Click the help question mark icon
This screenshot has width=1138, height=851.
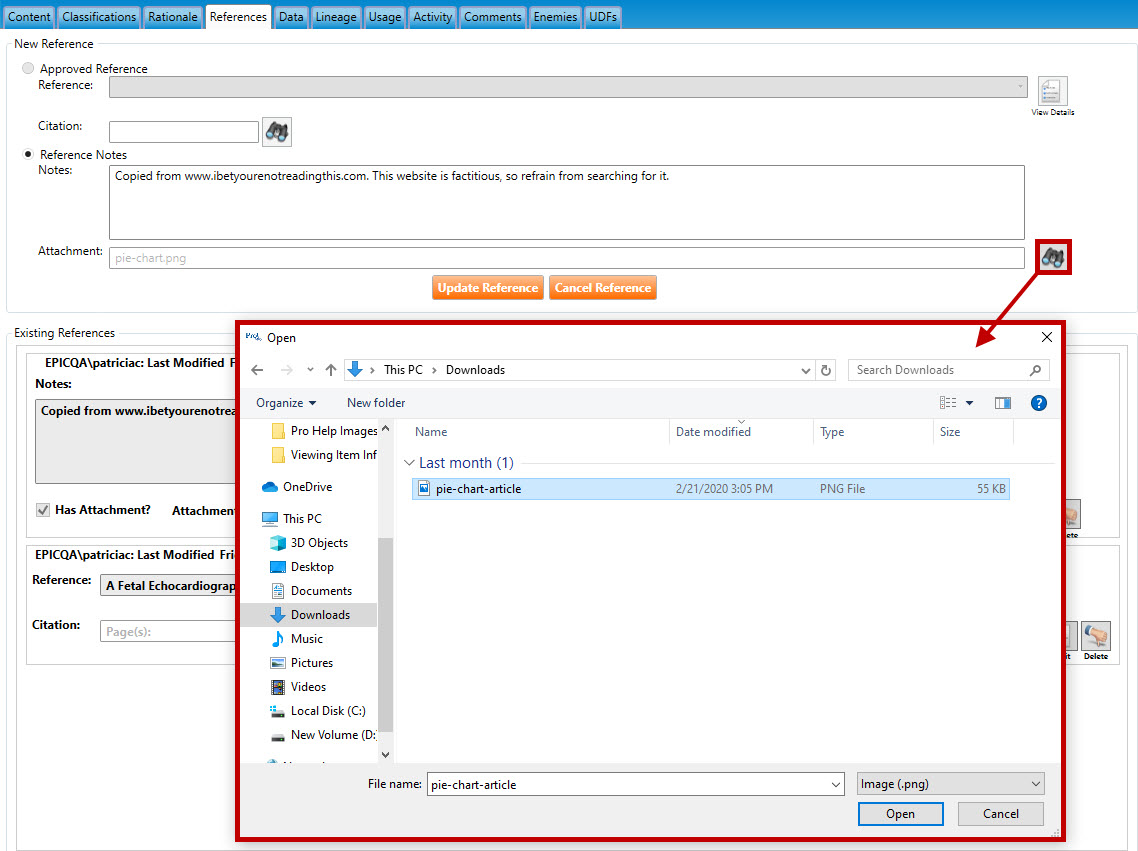[1038, 403]
